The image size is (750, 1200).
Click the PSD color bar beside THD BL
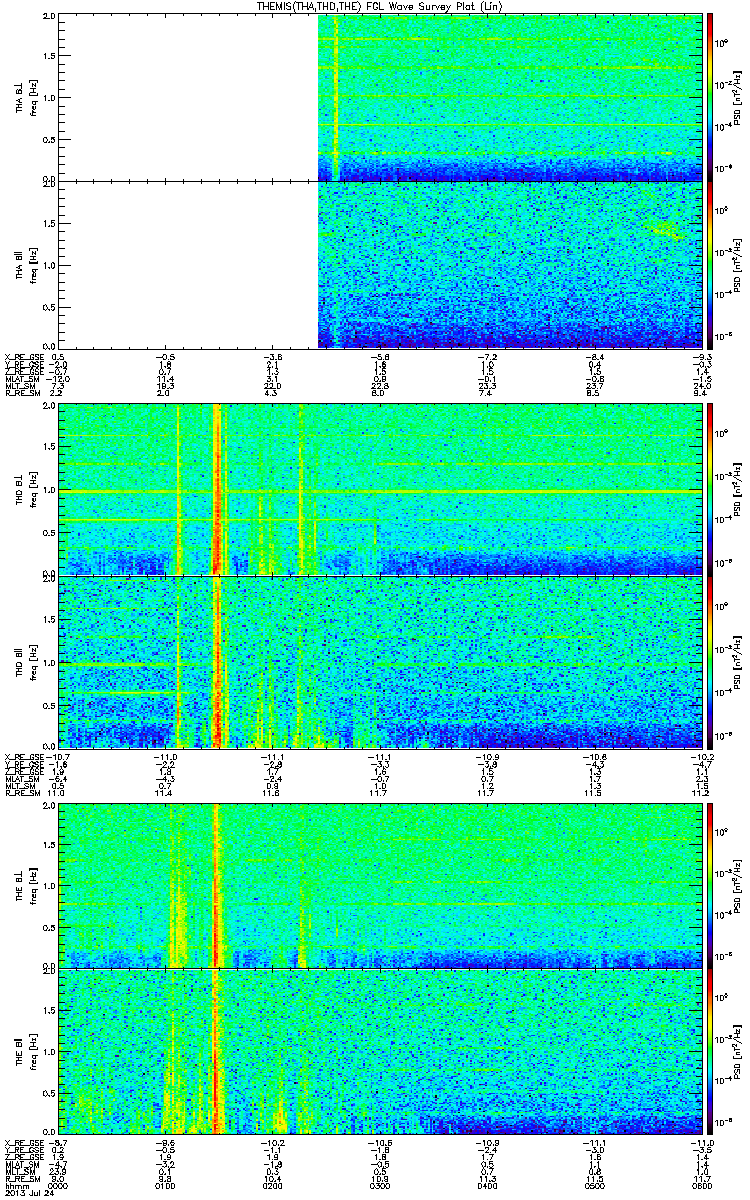tap(710, 488)
